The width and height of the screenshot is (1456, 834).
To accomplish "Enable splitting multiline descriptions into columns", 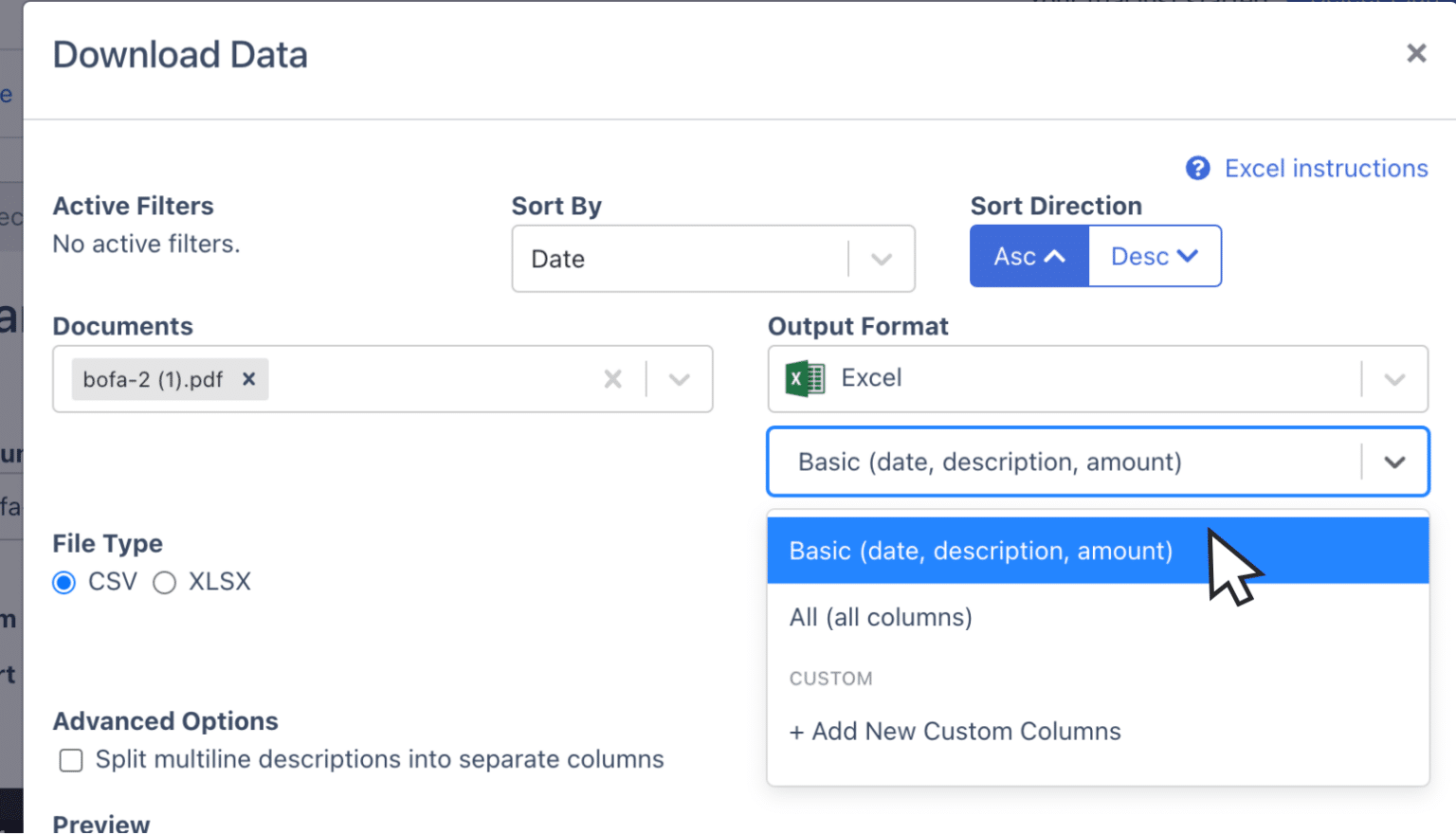I will [x=70, y=759].
